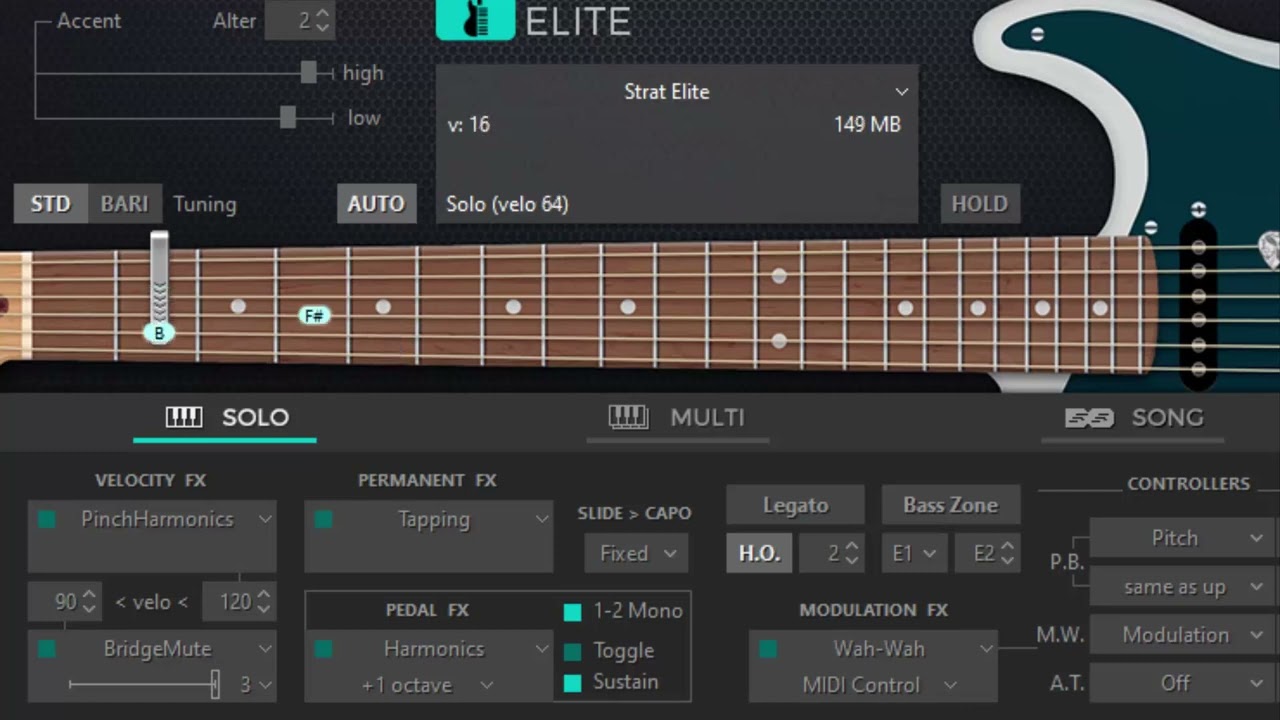
Task: Enable the Harmonics pedal FX checkbox
Action: pos(322,649)
